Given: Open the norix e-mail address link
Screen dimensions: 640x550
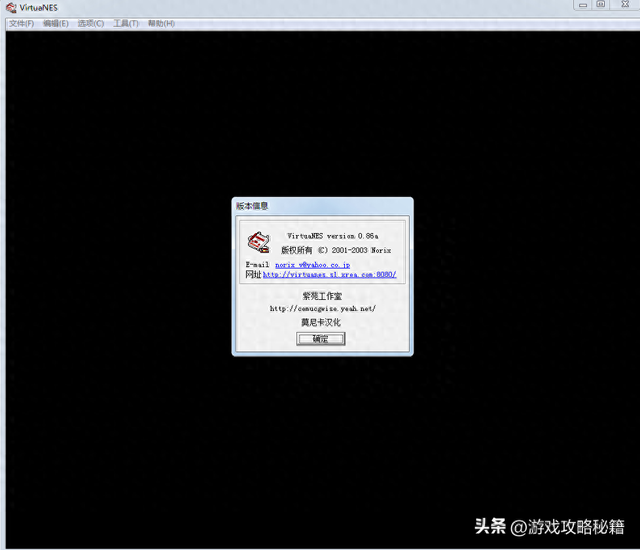Looking at the screenshot, I should (312, 265).
